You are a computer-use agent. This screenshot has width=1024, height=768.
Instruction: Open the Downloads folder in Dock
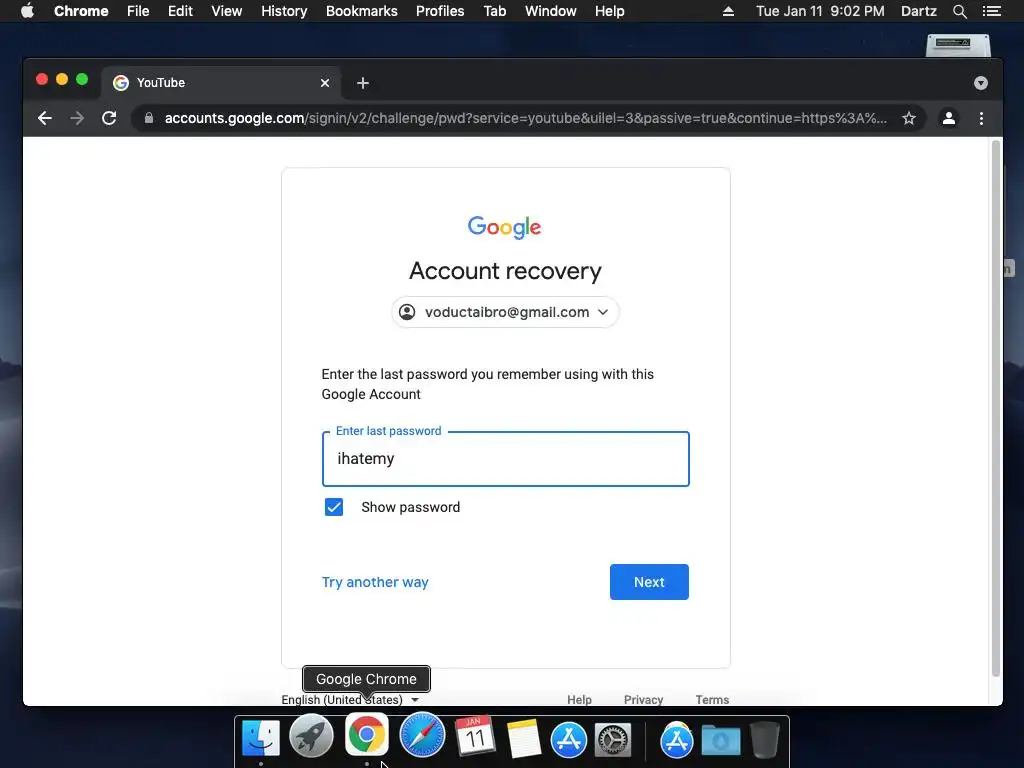[720, 741]
